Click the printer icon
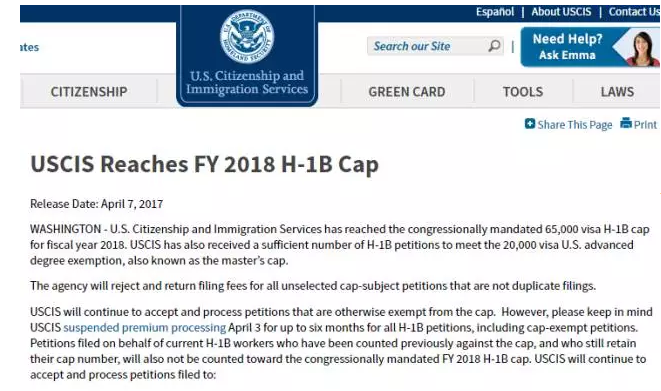The height and width of the screenshot is (391, 661). point(626,123)
